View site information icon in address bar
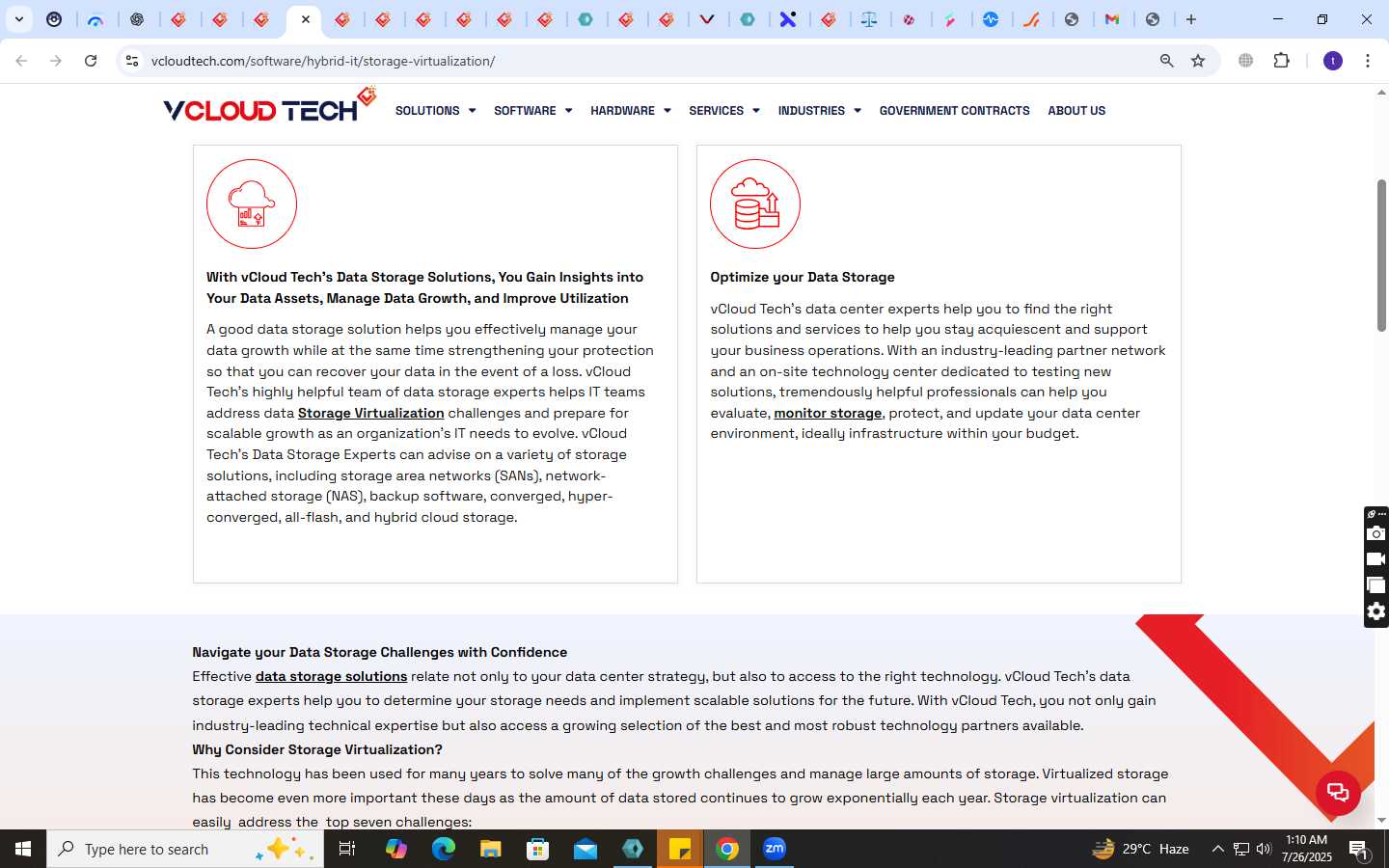This screenshot has height=868, width=1389. click(132, 61)
